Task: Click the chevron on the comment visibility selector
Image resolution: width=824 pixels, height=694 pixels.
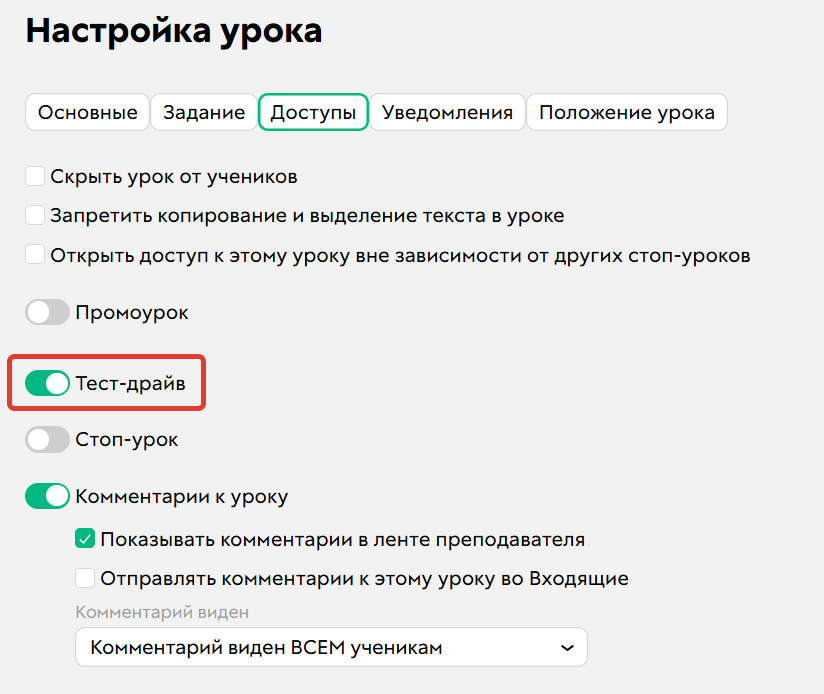Action: (567, 647)
